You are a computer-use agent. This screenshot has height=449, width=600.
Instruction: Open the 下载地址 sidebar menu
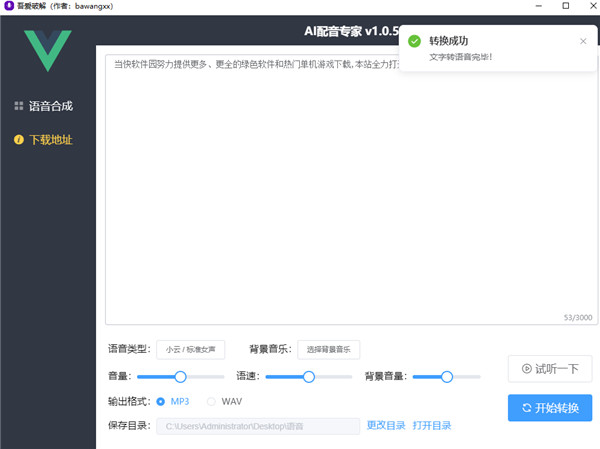click(50, 140)
